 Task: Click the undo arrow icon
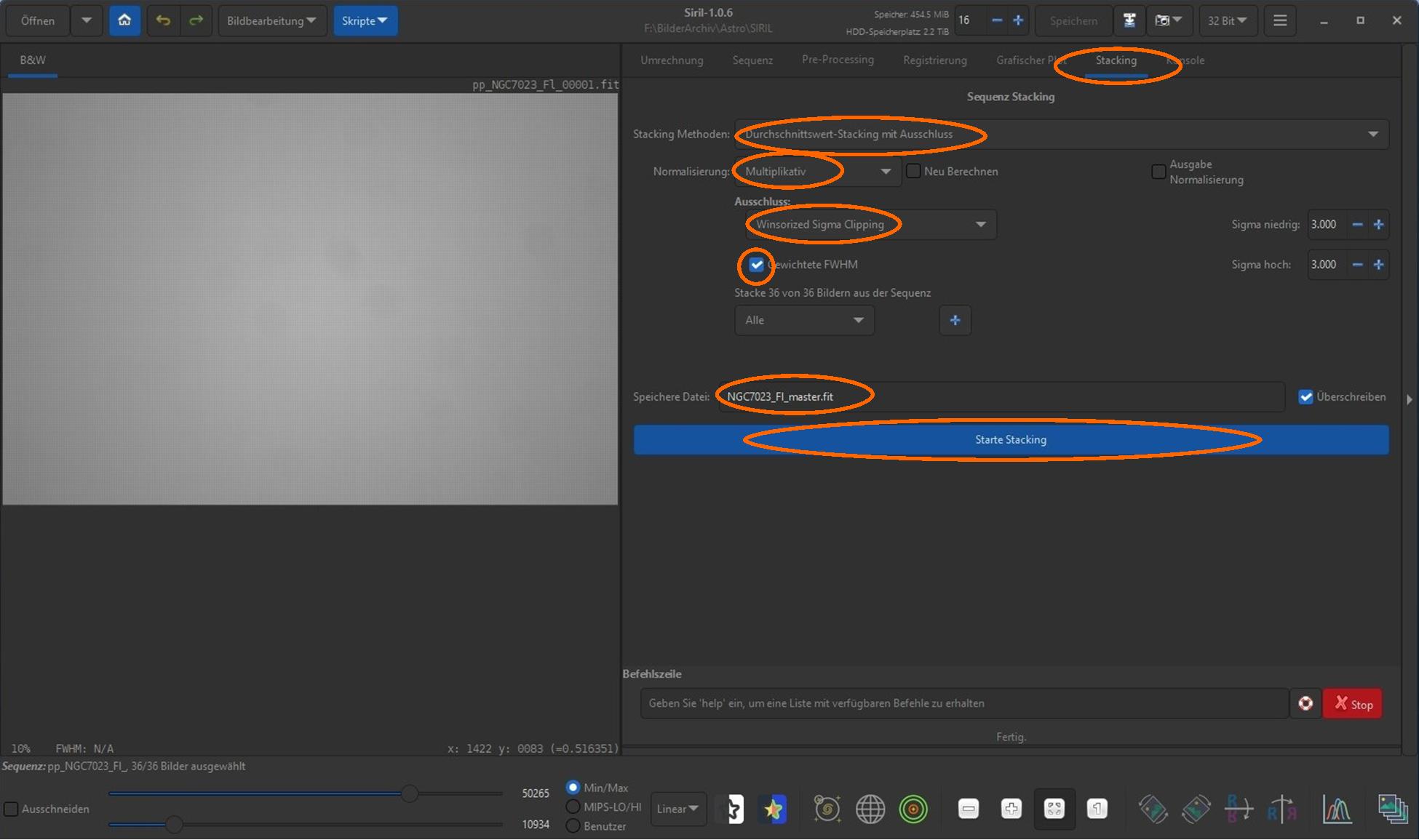[163, 20]
